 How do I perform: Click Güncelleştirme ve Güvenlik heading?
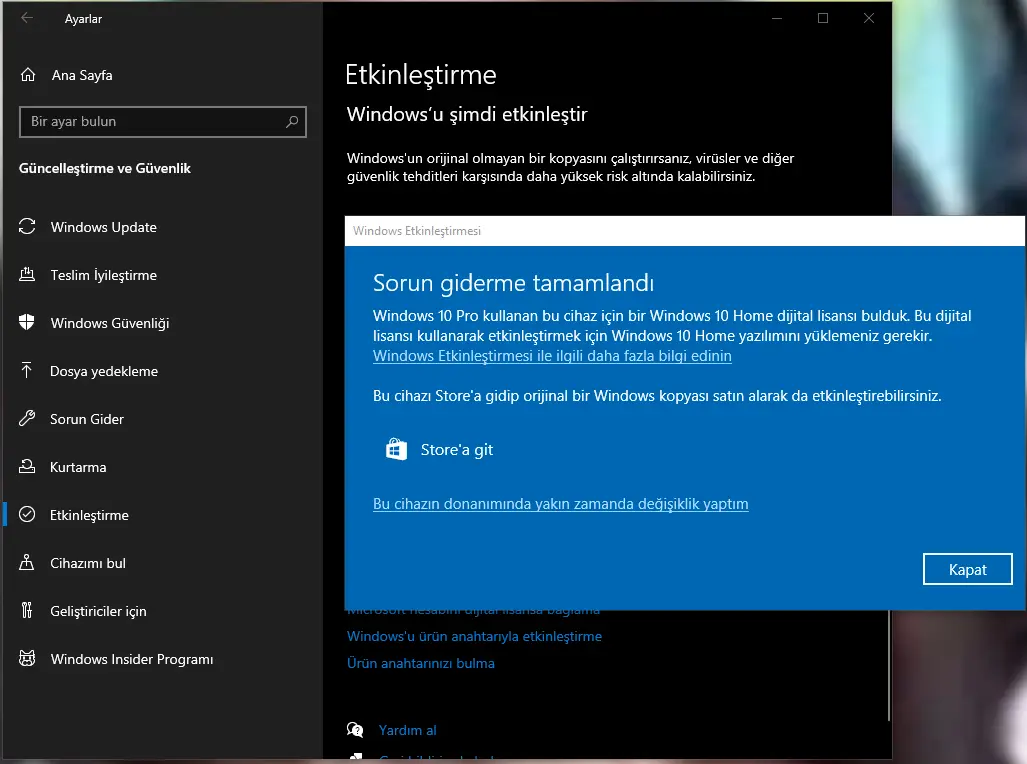(x=105, y=168)
